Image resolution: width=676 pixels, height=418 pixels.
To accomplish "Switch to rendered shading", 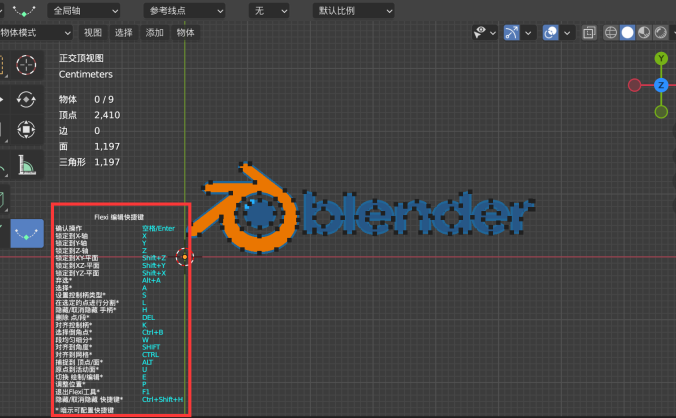I will (660, 33).
